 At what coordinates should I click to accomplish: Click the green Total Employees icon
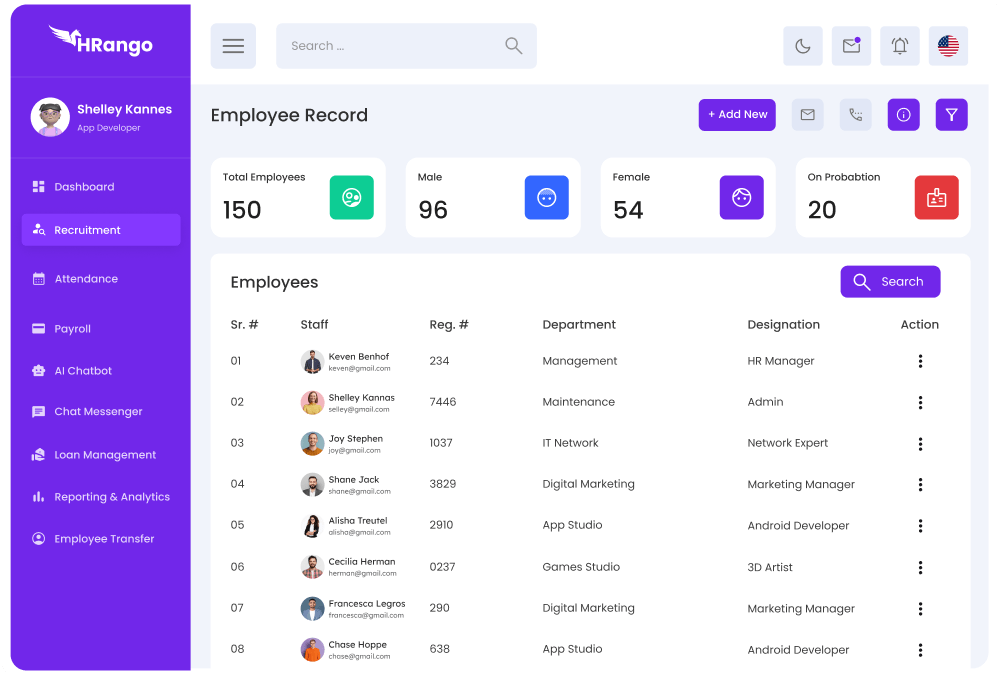(x=351, y=198)
